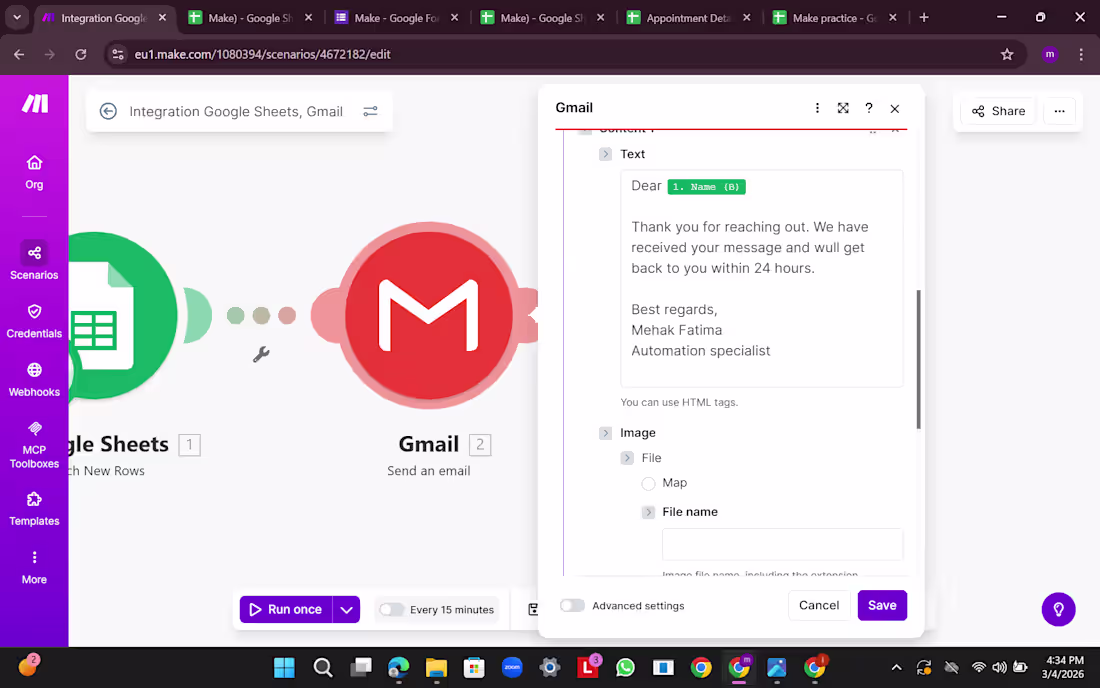View site information icon in address bar
The width and height of the screenshot is (1100, 688).
click(x=118, y=54)
